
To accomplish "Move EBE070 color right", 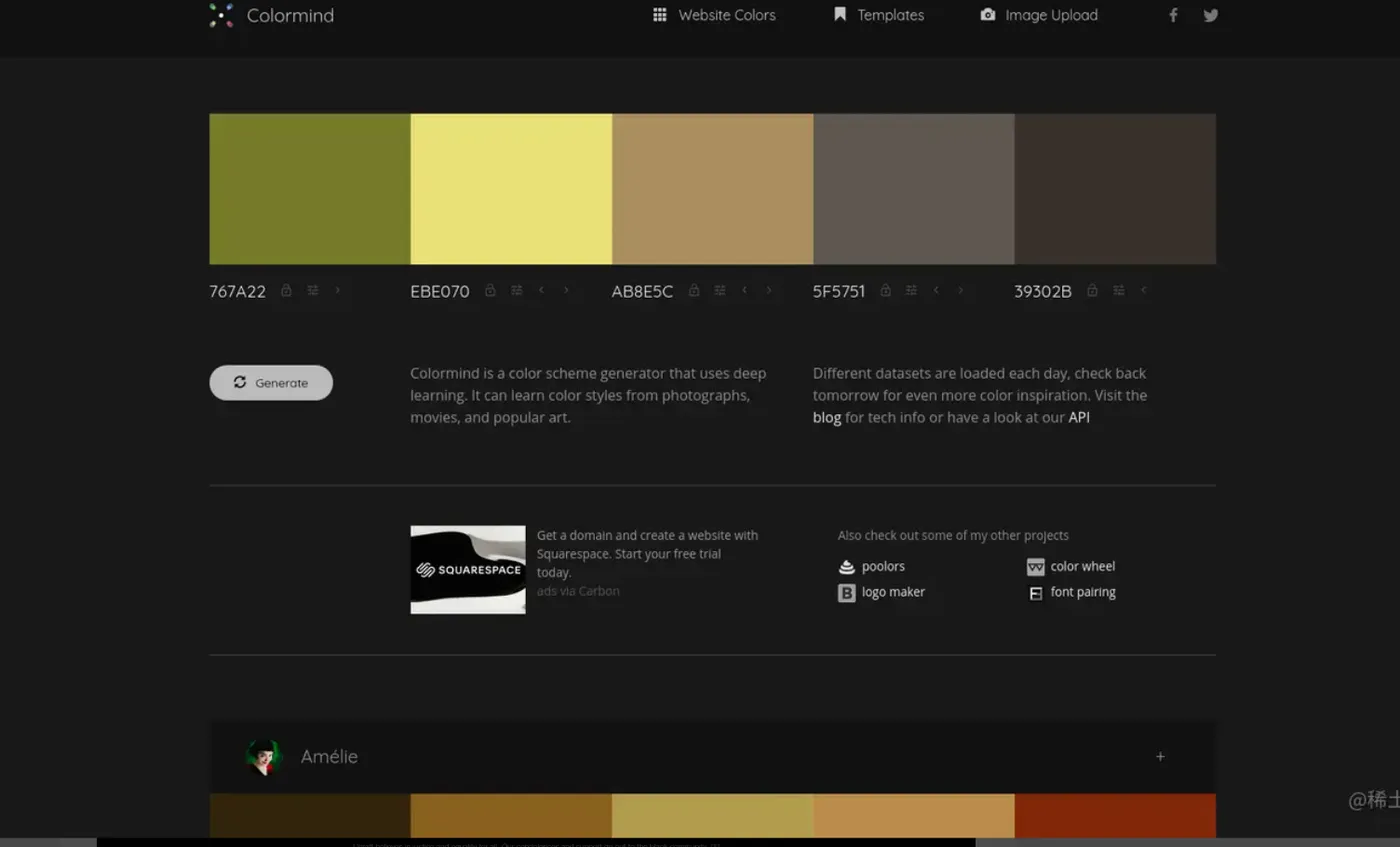I will [566, 291].
